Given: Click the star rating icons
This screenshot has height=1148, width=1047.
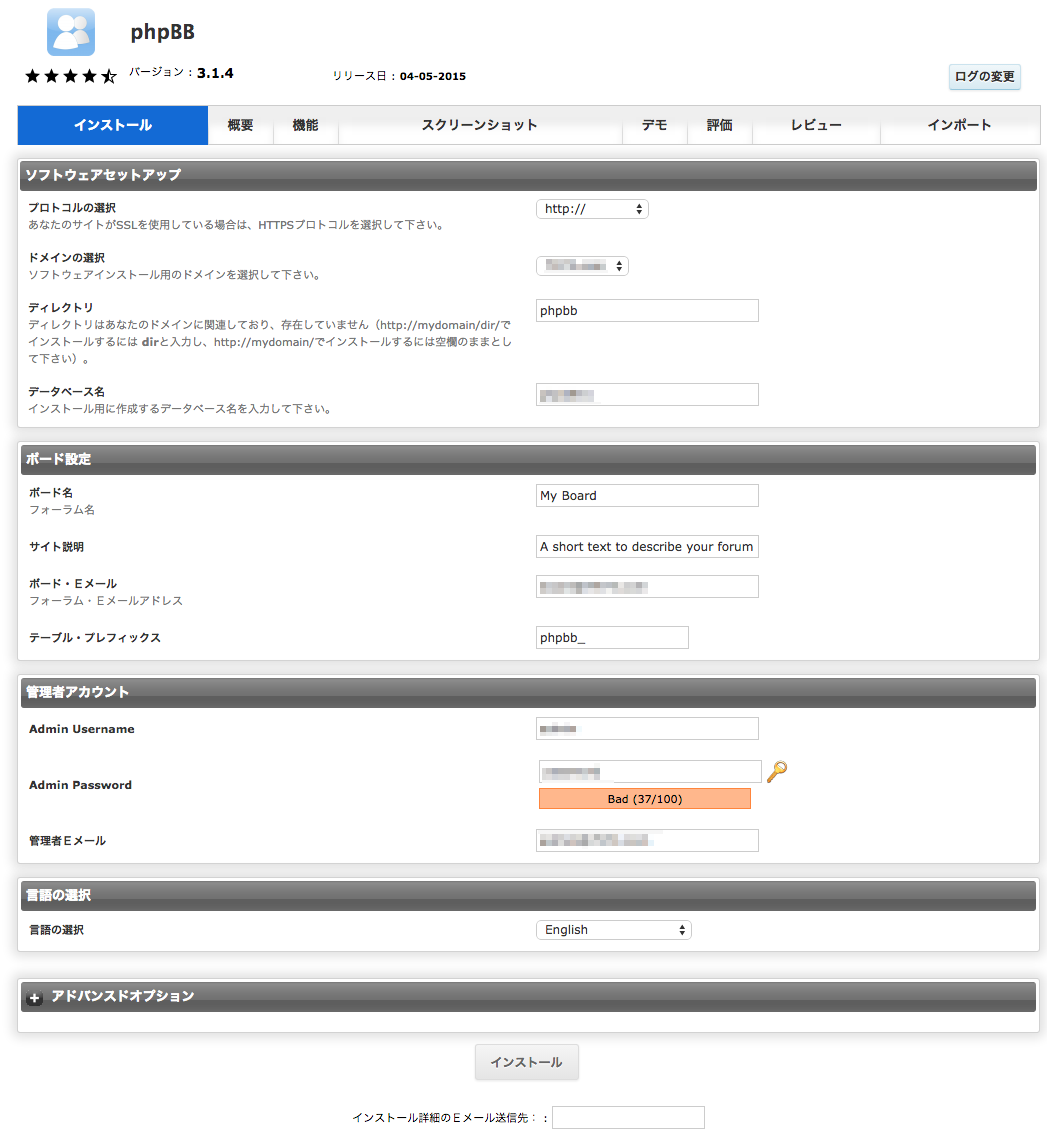Looking at the screenshot, I should click(71, 76).
